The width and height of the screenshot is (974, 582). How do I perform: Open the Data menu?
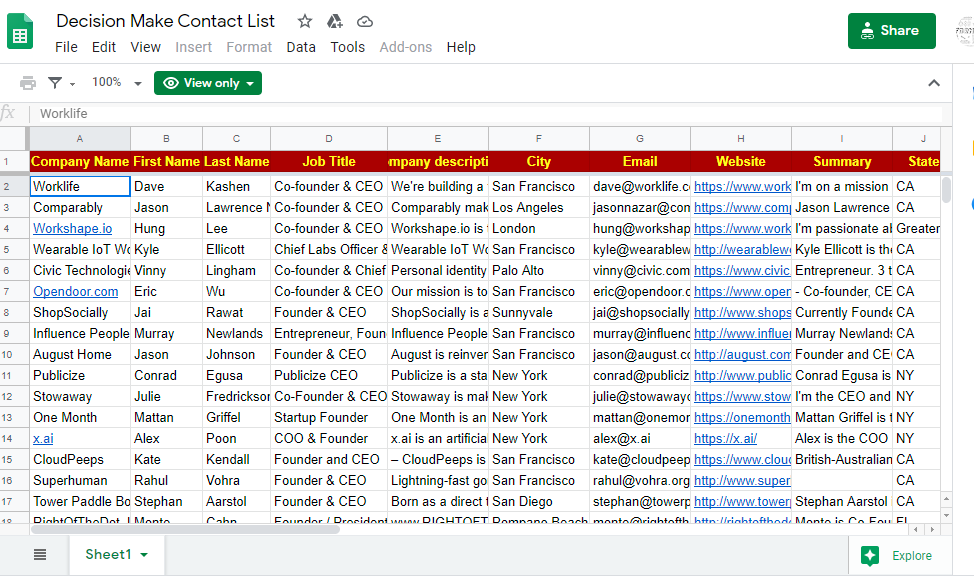tap(301, 47)
